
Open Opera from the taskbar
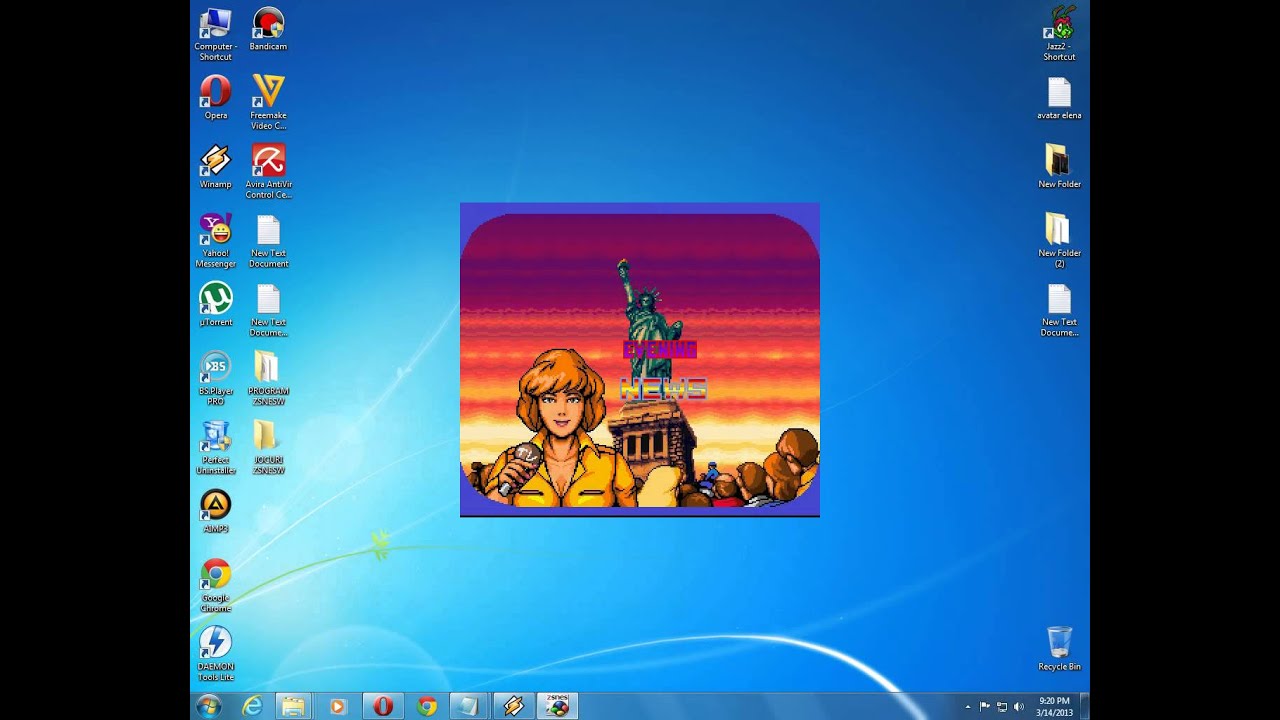[382, 706]
